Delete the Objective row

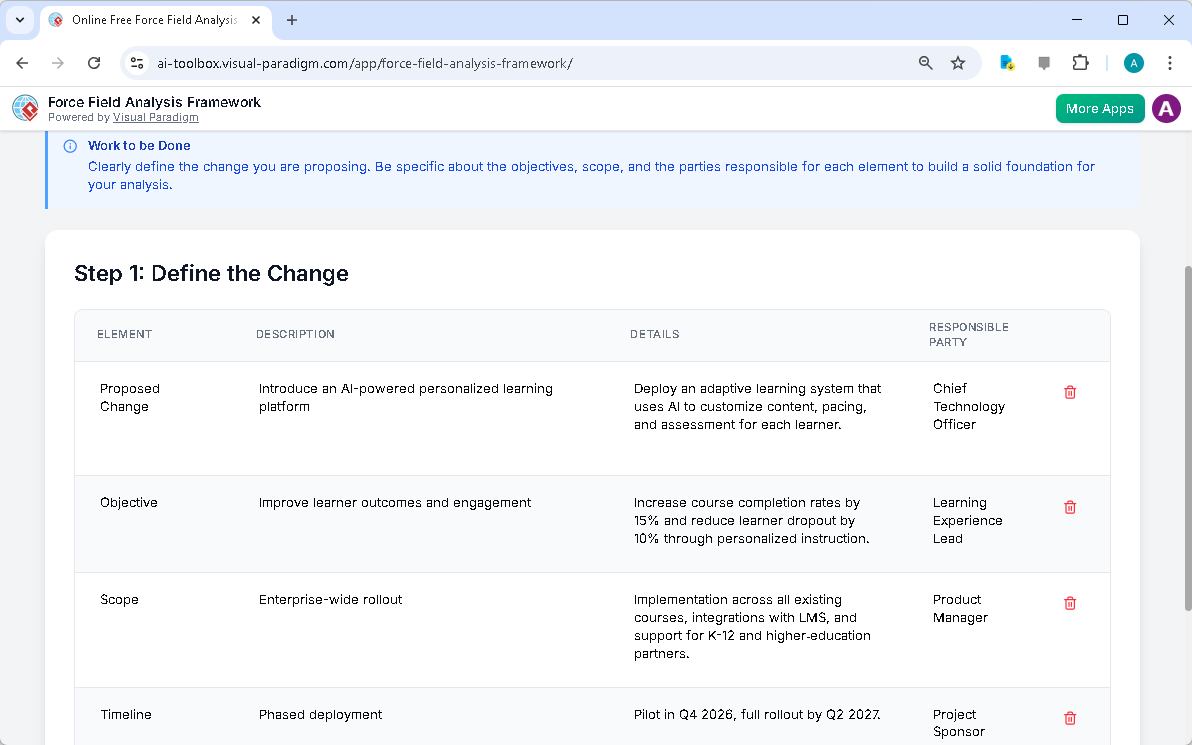pos(1069,507)
